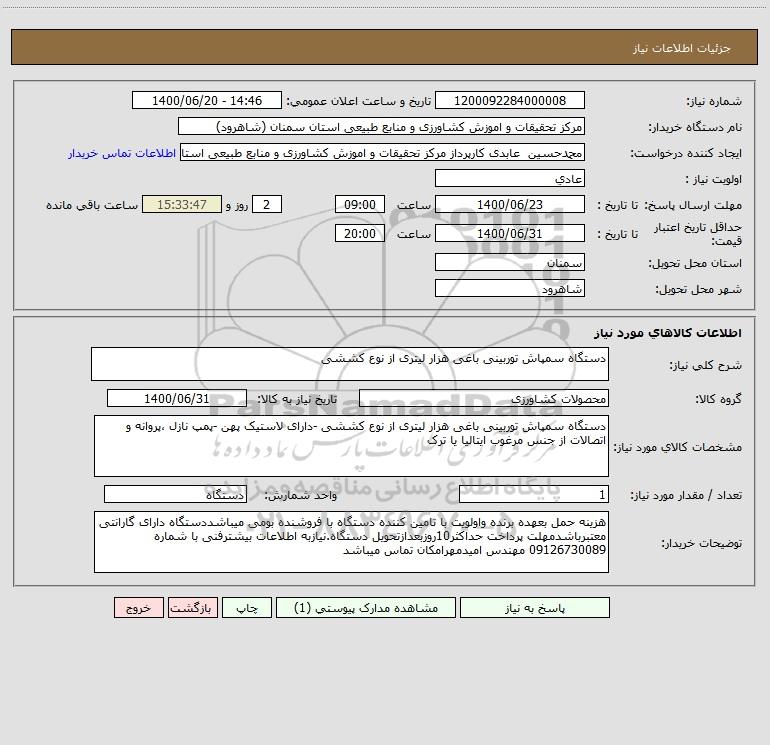Click the 'ایجاد کننده درخواست:' label
Viewport: 770px width, 745px height.
coord(686,153)
